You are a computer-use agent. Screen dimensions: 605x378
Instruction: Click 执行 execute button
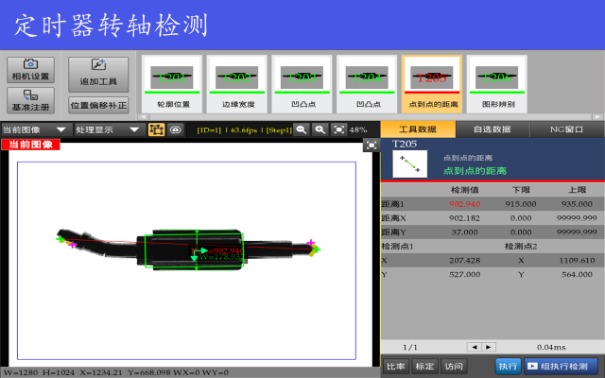pyautogui.click(x=508, y=366)
